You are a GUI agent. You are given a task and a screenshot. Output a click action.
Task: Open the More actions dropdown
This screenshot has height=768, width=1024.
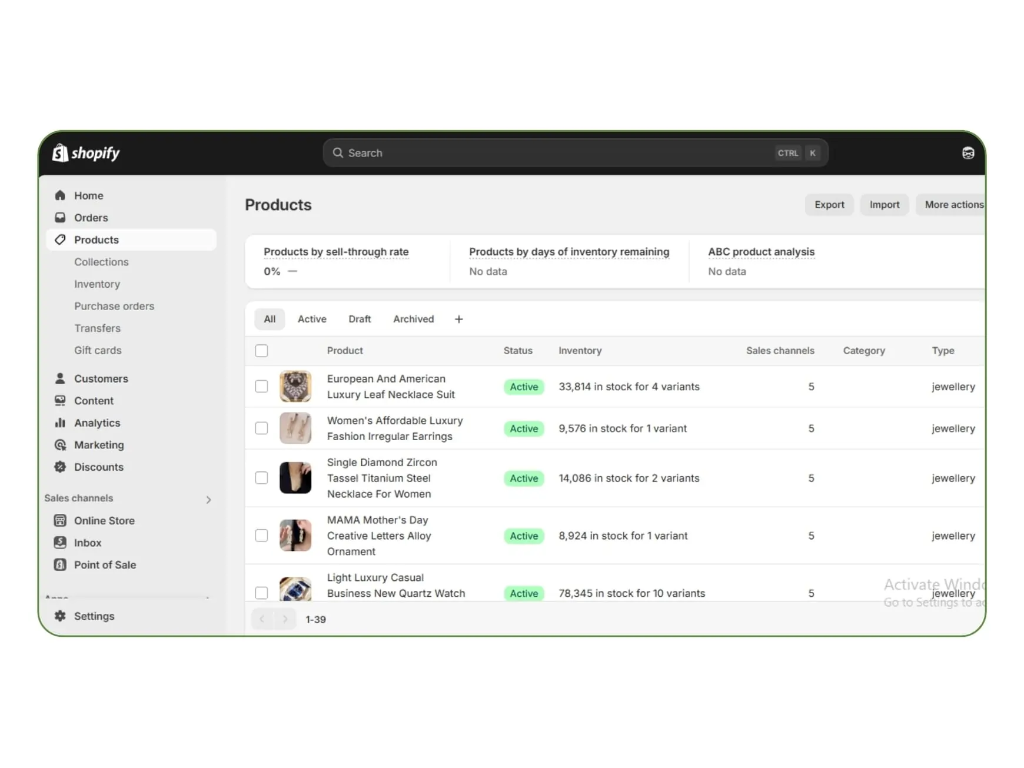pos(951,204)
